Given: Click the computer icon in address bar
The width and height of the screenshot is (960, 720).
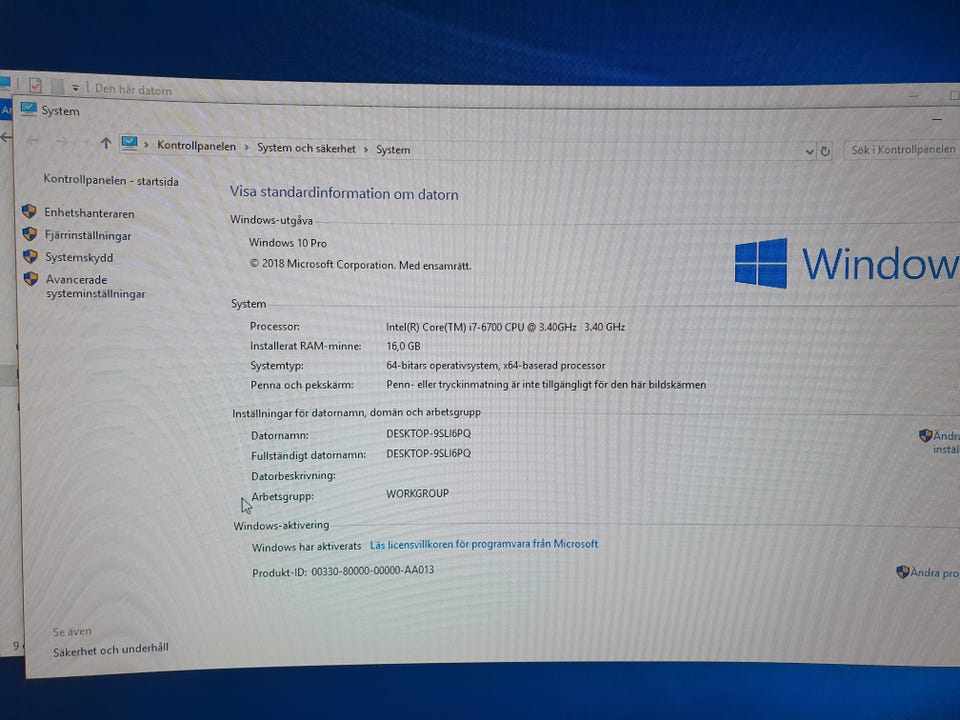Looking at the screenshot, I should 129,143.
